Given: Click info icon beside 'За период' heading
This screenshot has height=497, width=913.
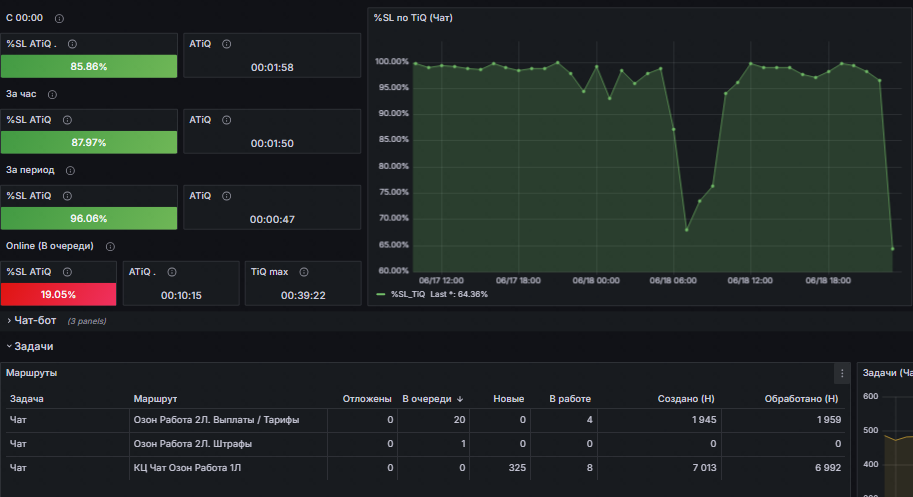Looking at the screenshot, I should [x=70, y=171].
